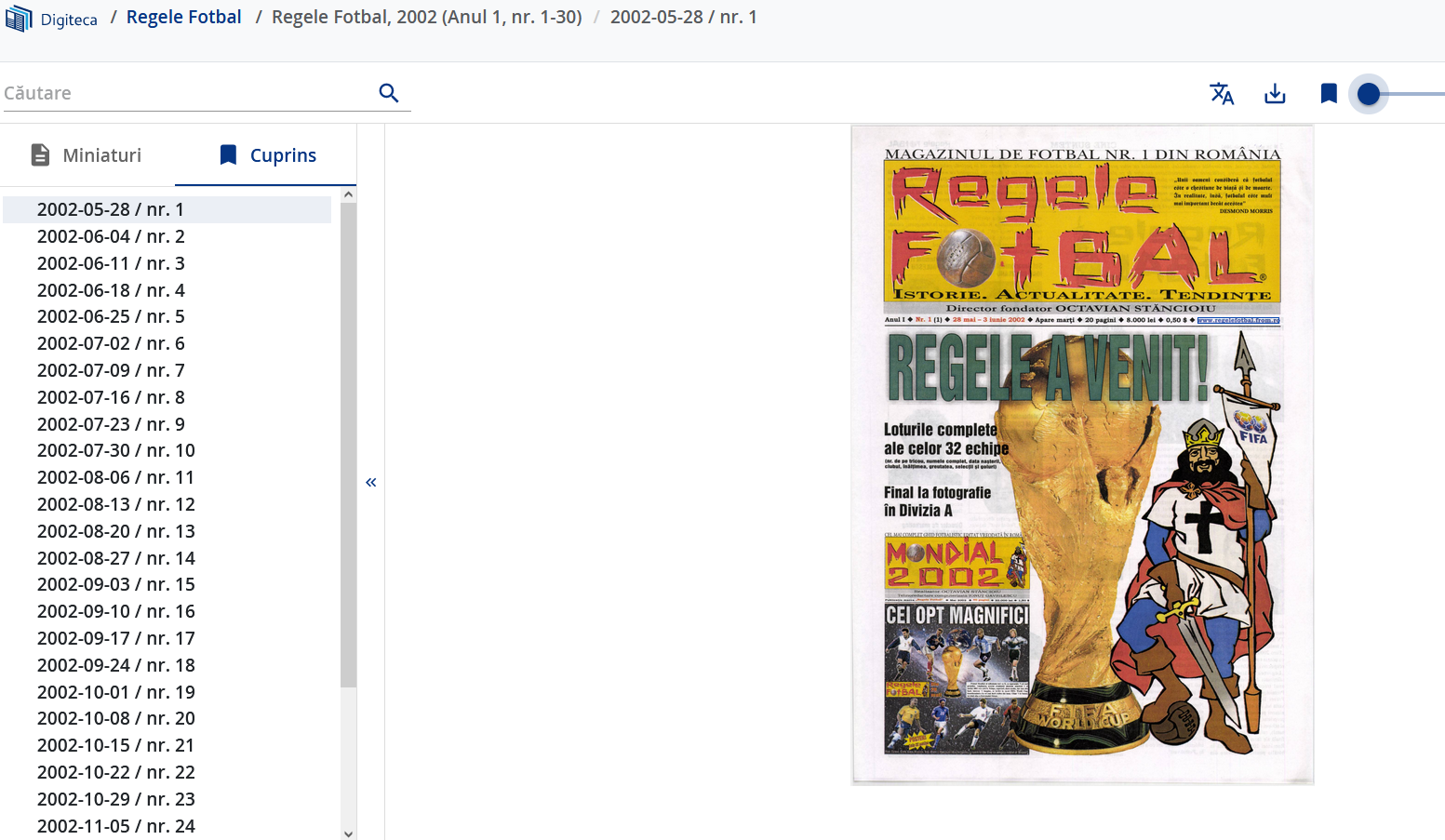Click the download icon
1445x840 pixels.
click(x=1275, y=93)
